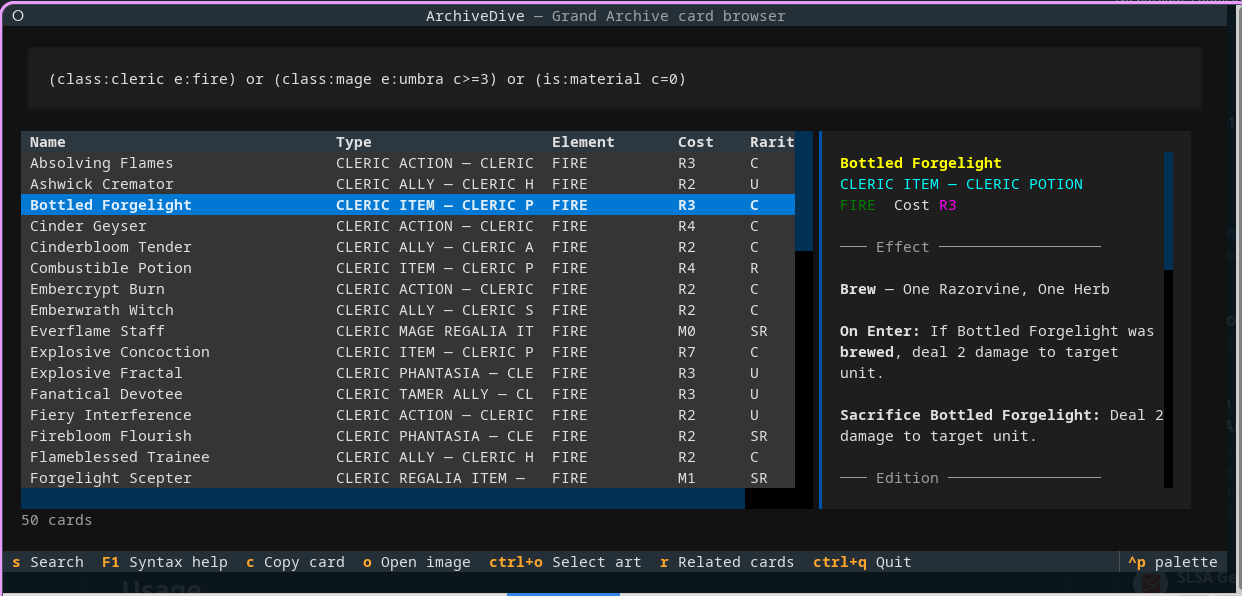The height and width of the screenshot is (596, 1242).
Task: Sort by the Element column header
Action: (x=583, y=142)
